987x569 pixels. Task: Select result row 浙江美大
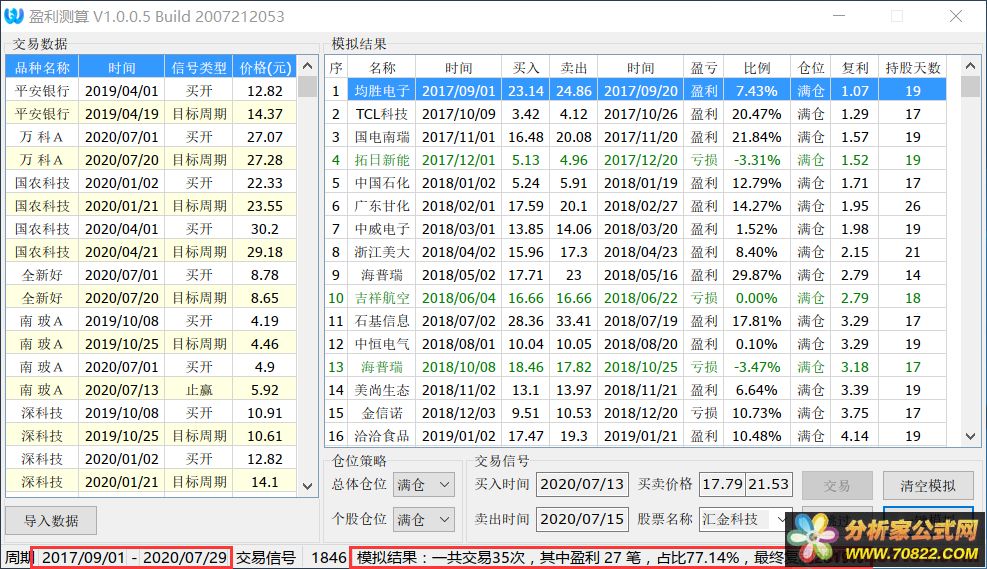[x=636, y=252]
